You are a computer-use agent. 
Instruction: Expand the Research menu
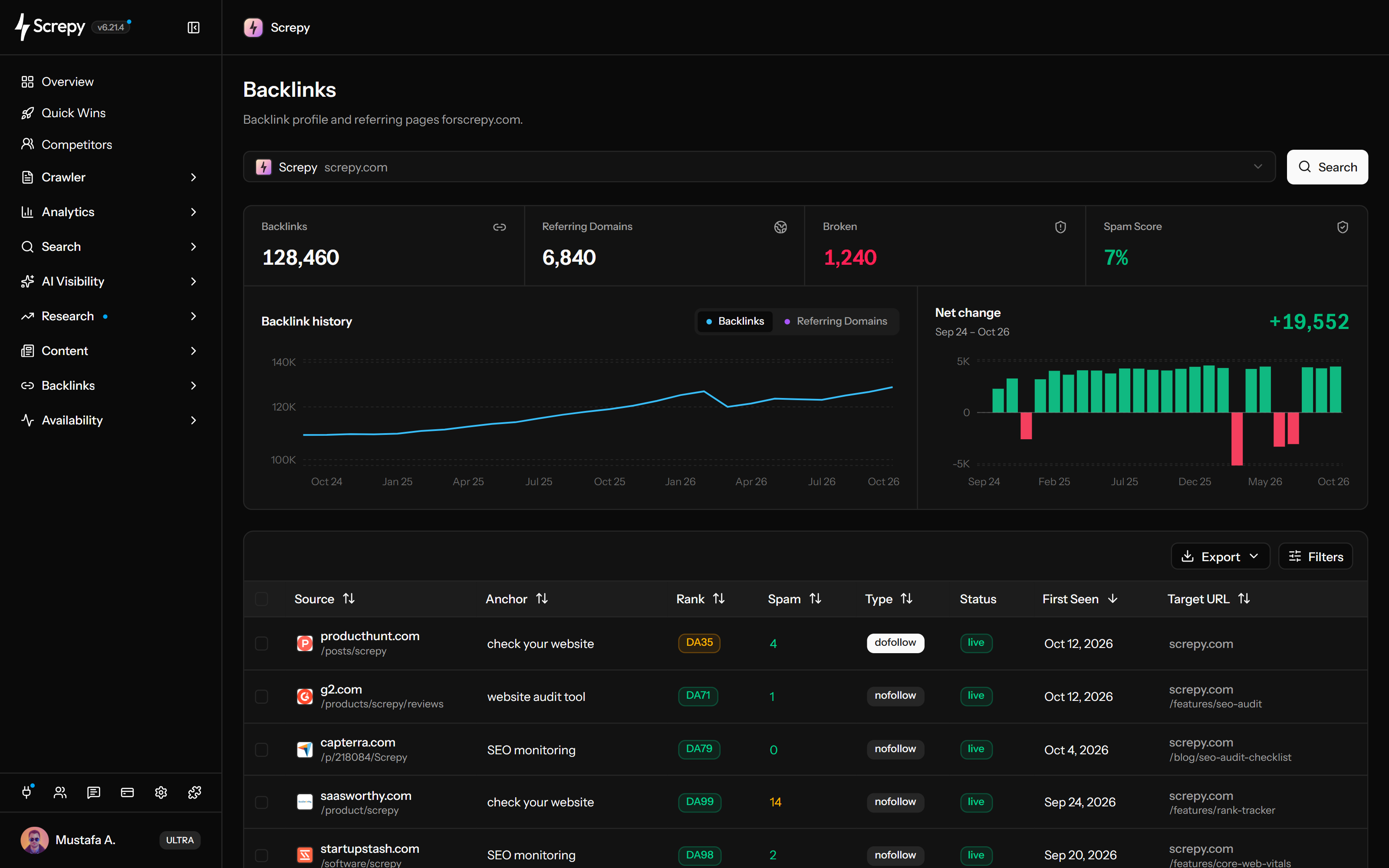tap(110, 316)
